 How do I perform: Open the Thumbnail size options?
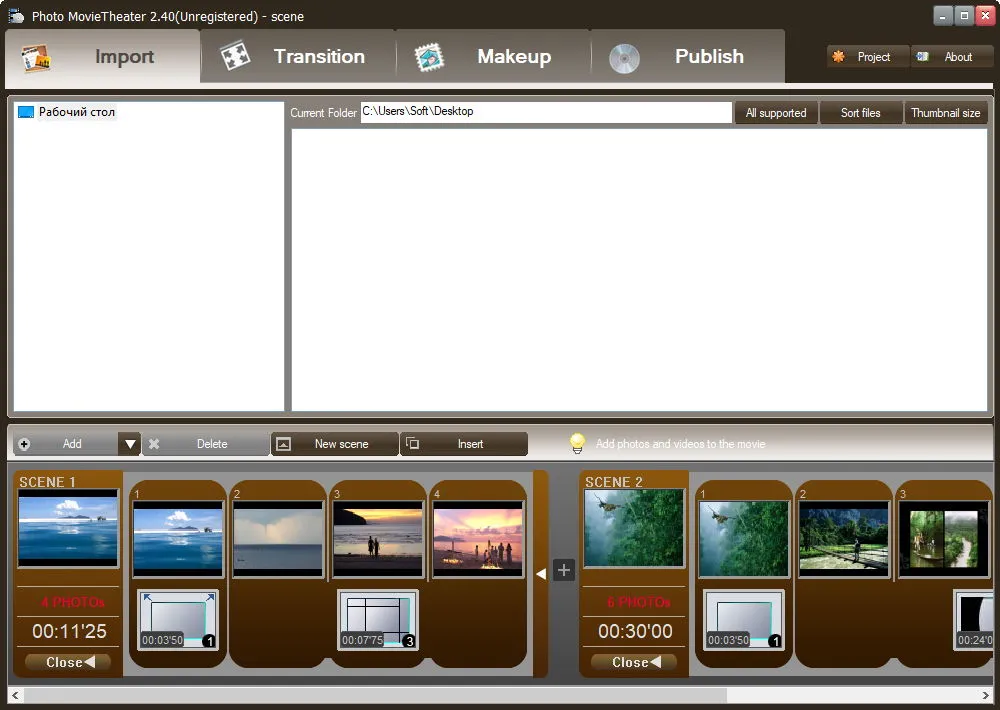[x=946, y=113]
